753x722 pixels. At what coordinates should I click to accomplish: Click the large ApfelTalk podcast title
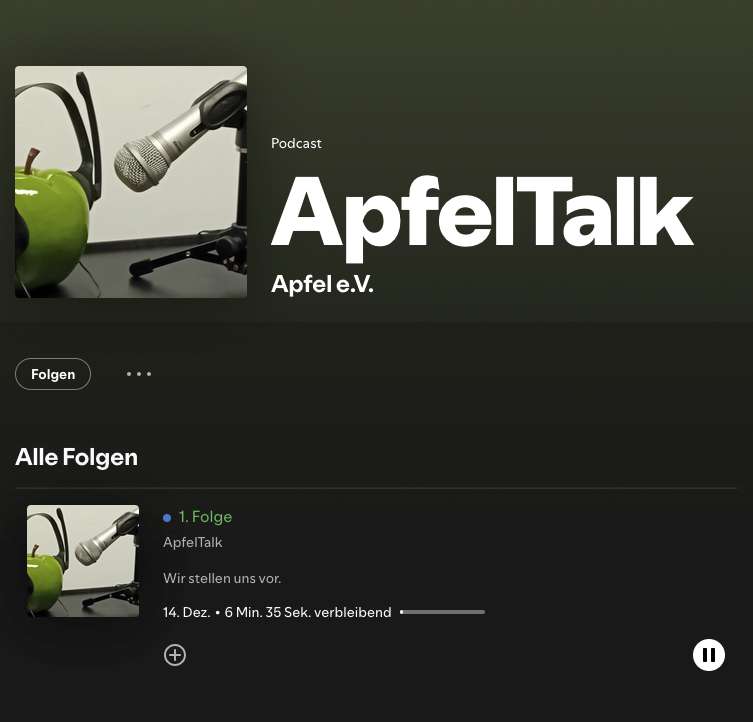pos(482,216)
